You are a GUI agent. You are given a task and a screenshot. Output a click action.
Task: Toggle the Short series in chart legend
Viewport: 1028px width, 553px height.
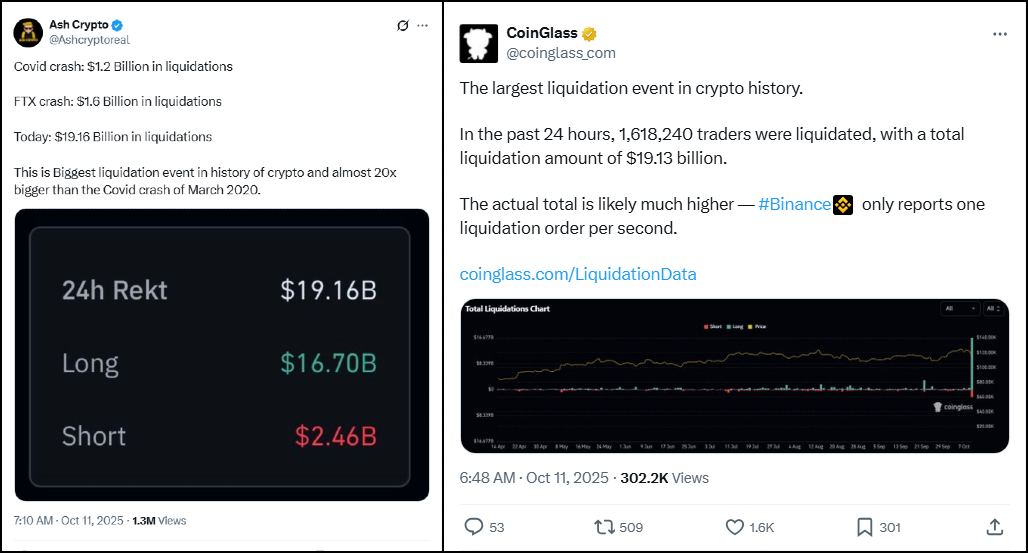pos(712,327)
